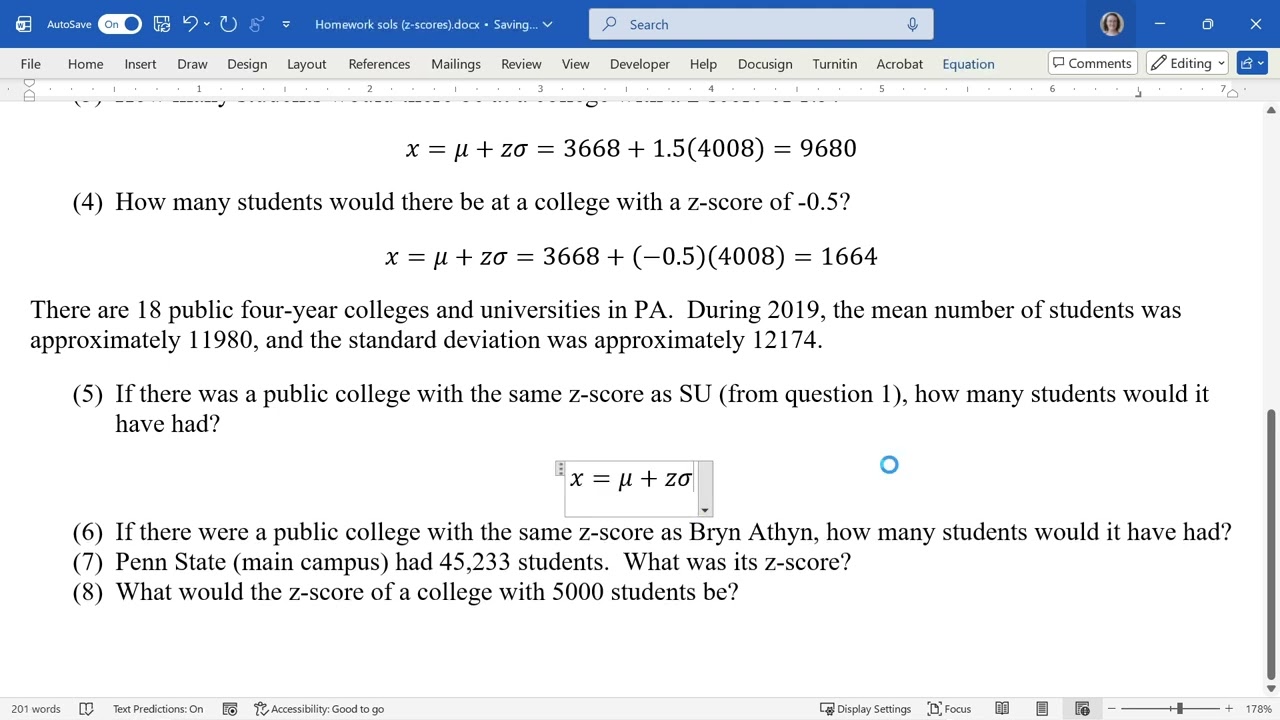Open the References ribbon tab
This screenshot has width=1280, height=720.
pyautogui.click(x=379, y=64)
